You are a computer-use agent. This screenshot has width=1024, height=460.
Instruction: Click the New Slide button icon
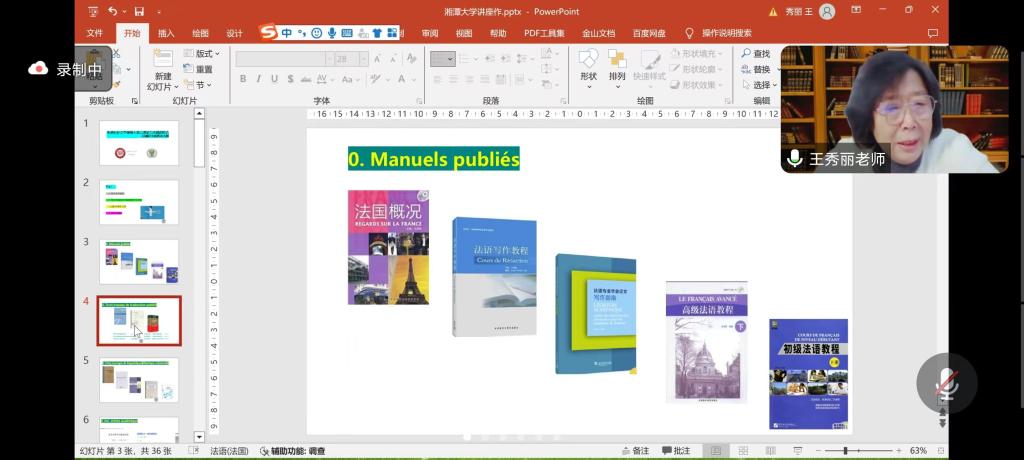point(162,60)
